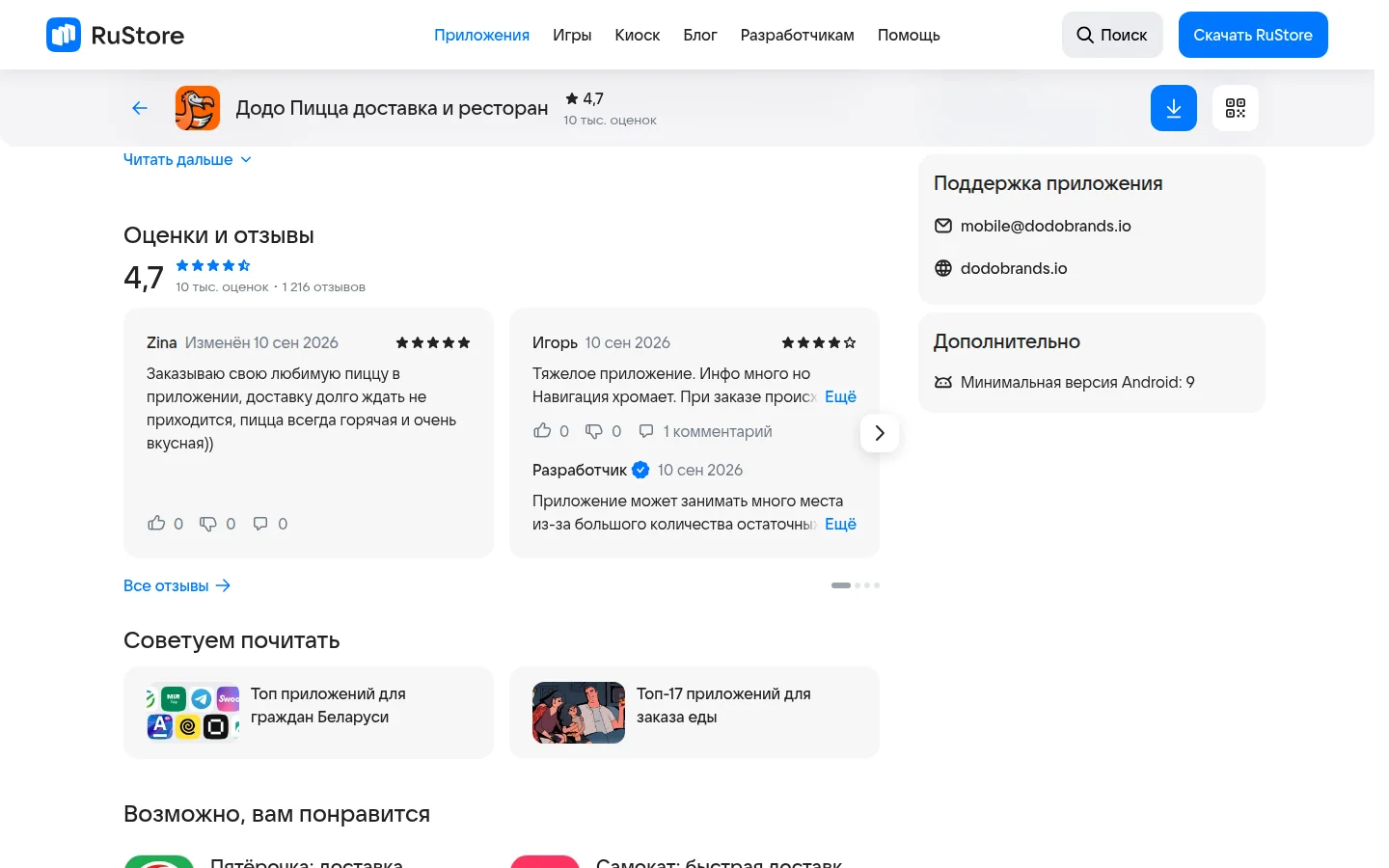Show QR code with the QR icon button
This screenshot has width=1389, height=868.
(1236, 108)
